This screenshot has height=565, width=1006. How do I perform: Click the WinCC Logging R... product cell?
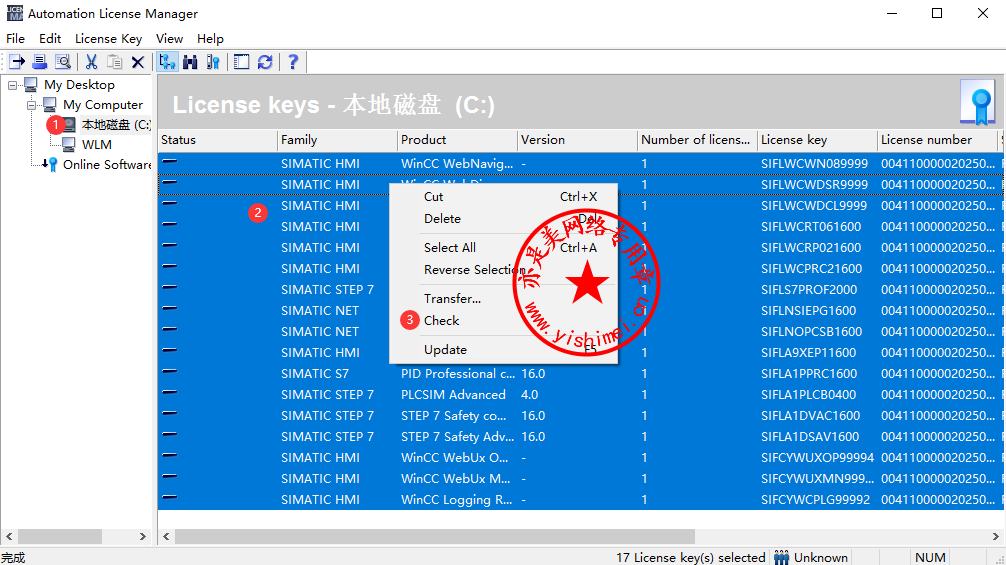coord(456,500)
